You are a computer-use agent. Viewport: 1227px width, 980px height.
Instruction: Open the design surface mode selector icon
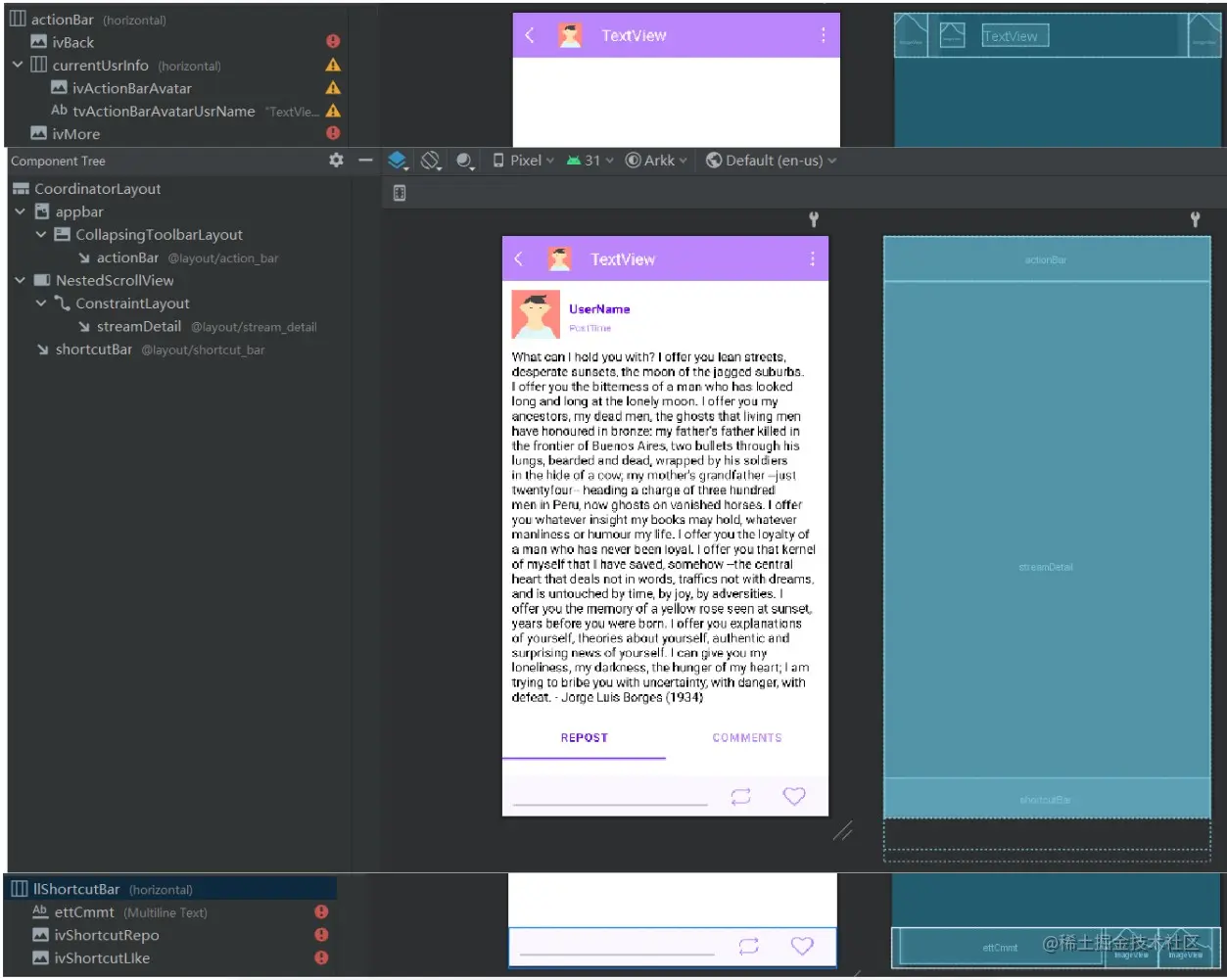[x=397, y=160]
